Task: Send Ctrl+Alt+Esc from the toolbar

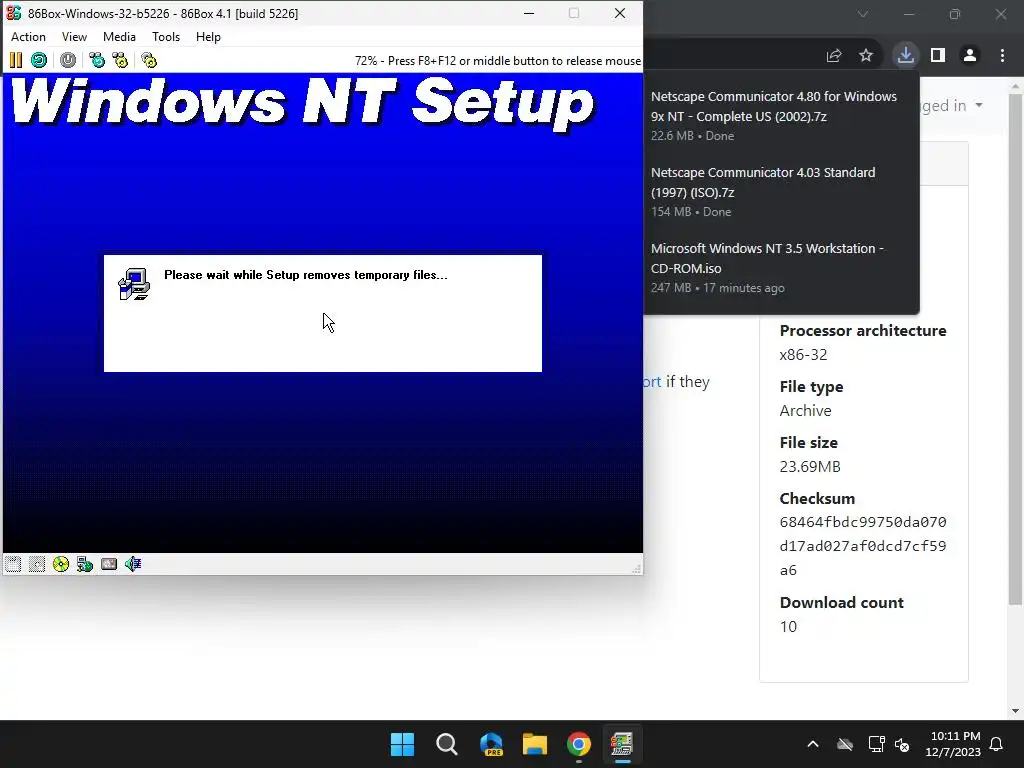Action: point(121,61)
